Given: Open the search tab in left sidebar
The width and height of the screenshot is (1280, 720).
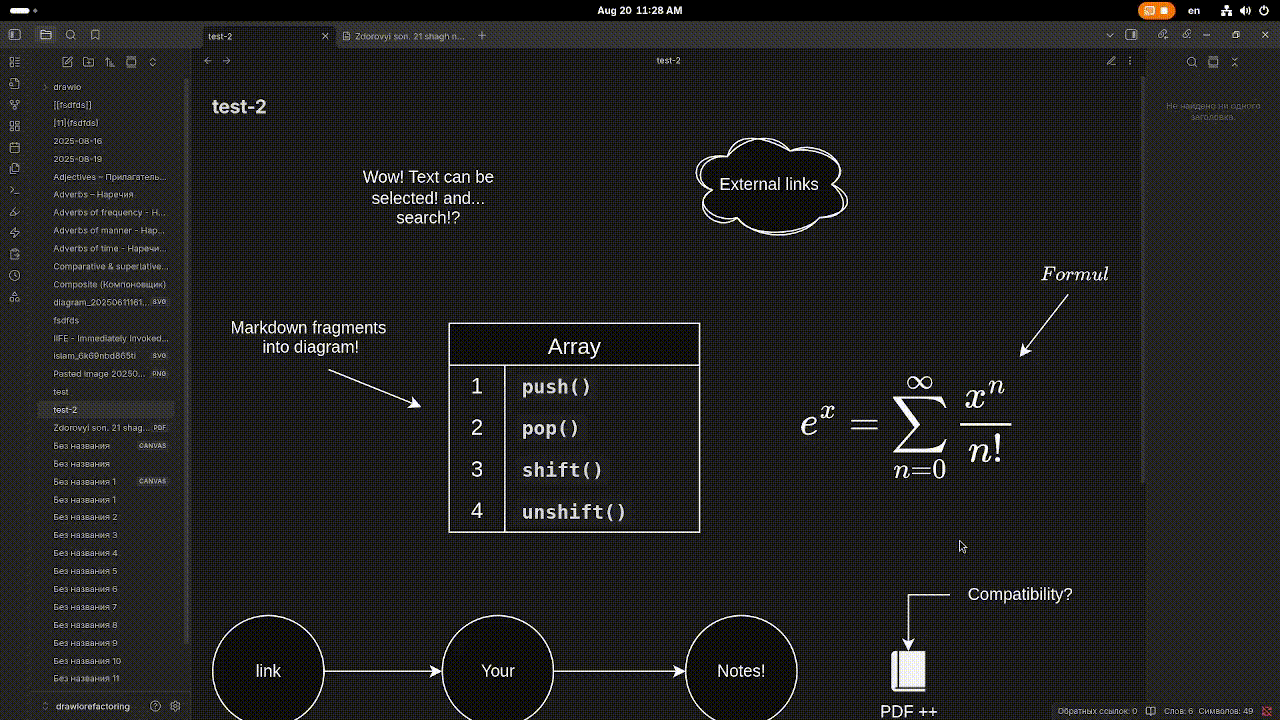Looking at the screenshot, I should 71,35.
